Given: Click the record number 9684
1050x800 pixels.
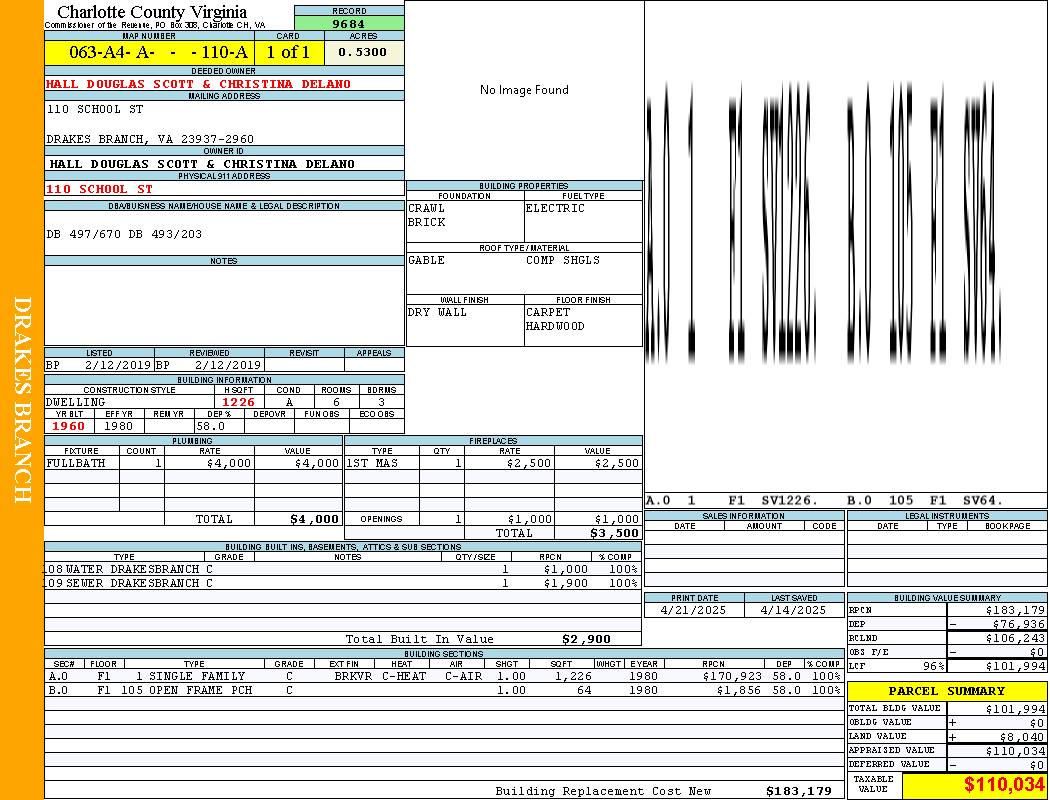Looking at the screenshot, I should tap(349, 23).
